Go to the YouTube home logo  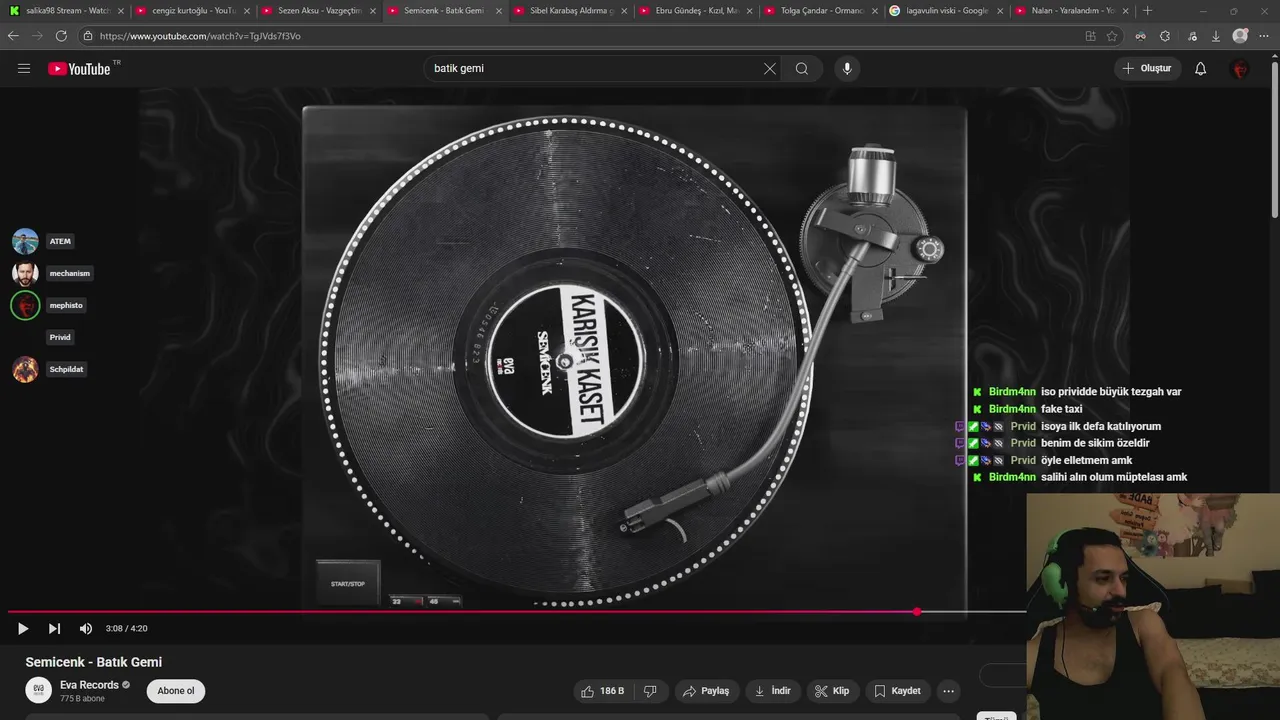pos(79,69)
